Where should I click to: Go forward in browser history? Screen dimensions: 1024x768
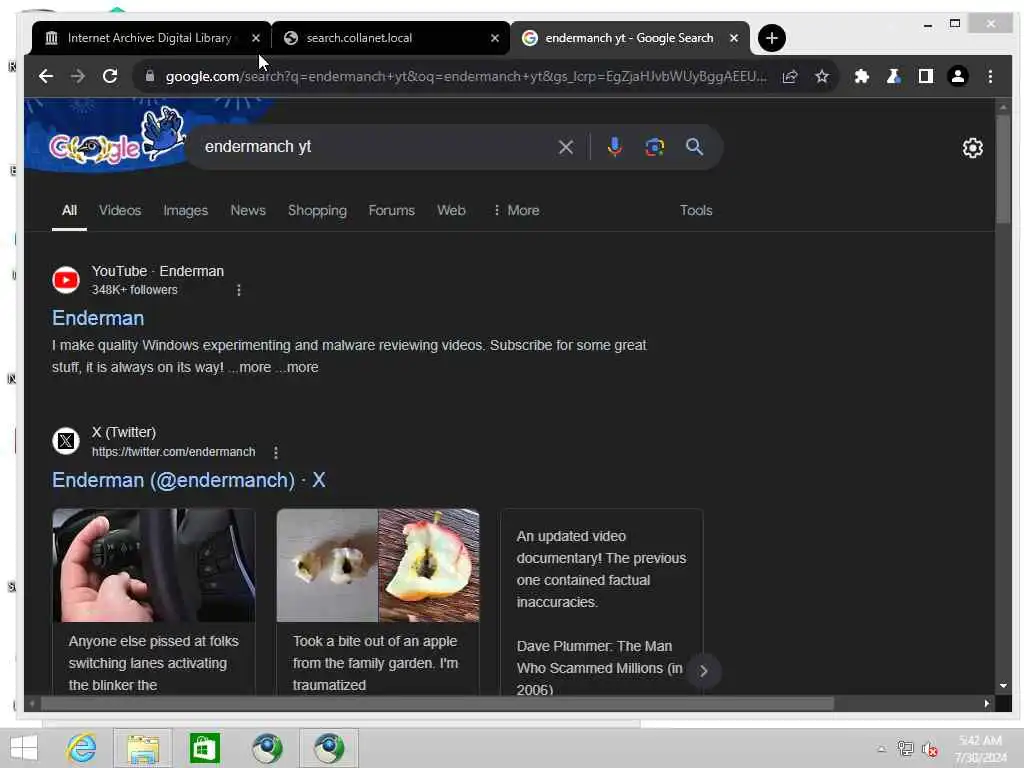(x=78, y=76)
